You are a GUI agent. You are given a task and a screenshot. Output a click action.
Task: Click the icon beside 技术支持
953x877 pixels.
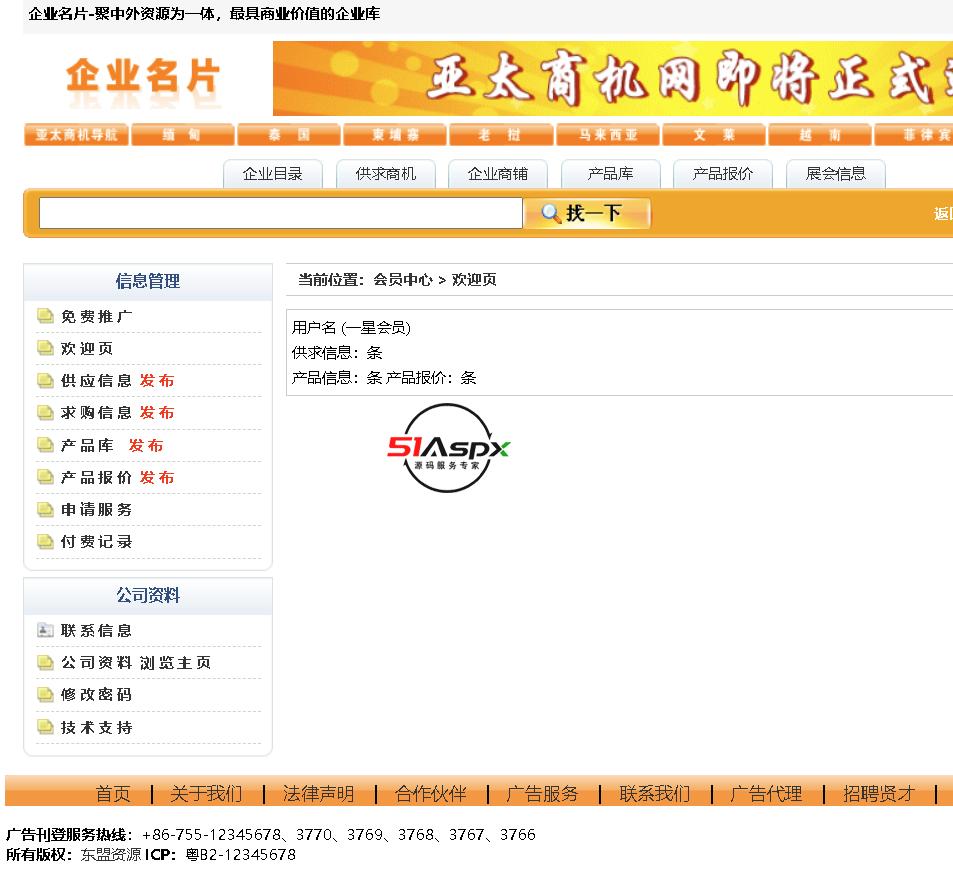[45, 727]
